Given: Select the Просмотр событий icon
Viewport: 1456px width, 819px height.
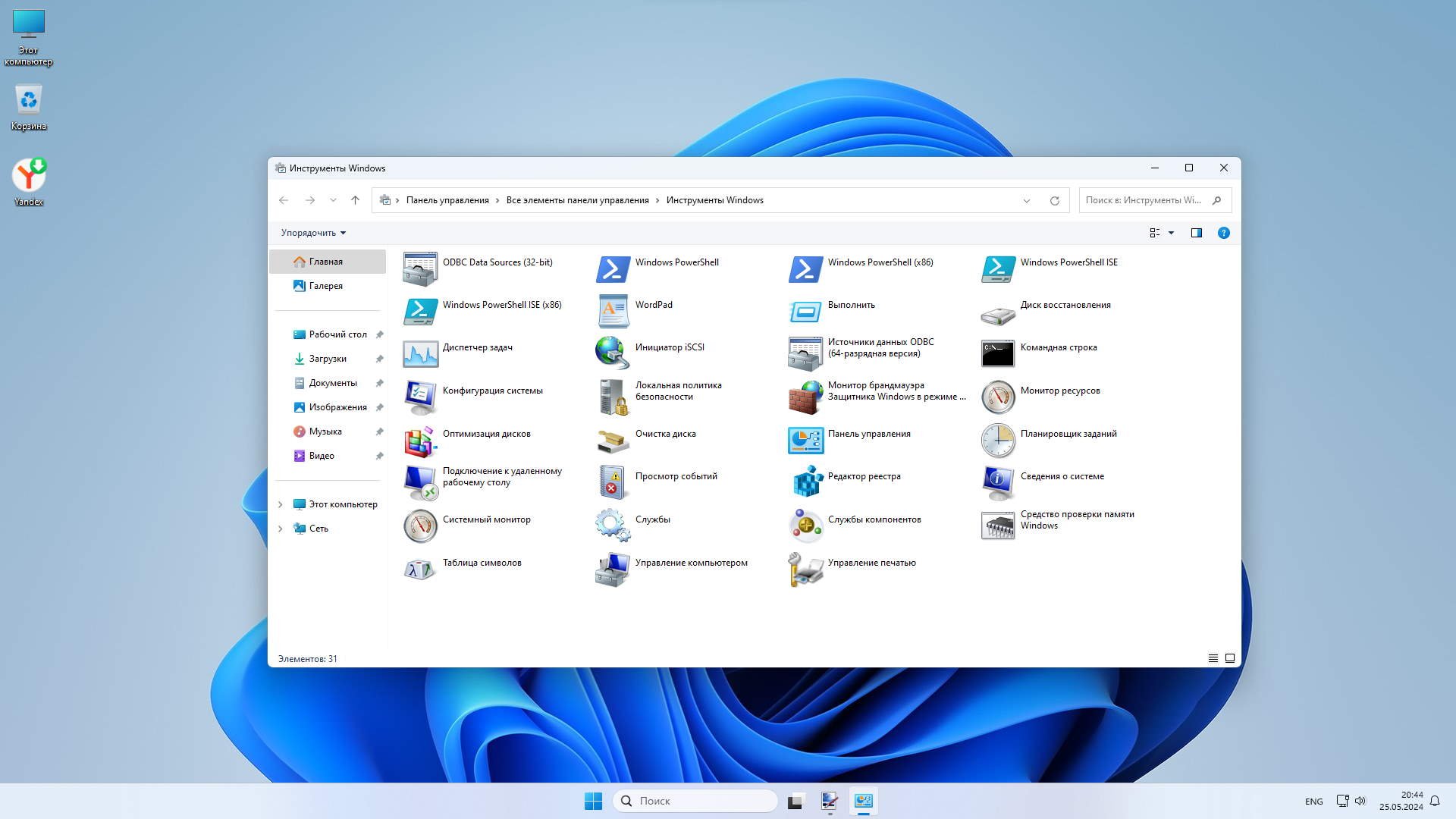Looking at the screenshot, I should point(613,482).
